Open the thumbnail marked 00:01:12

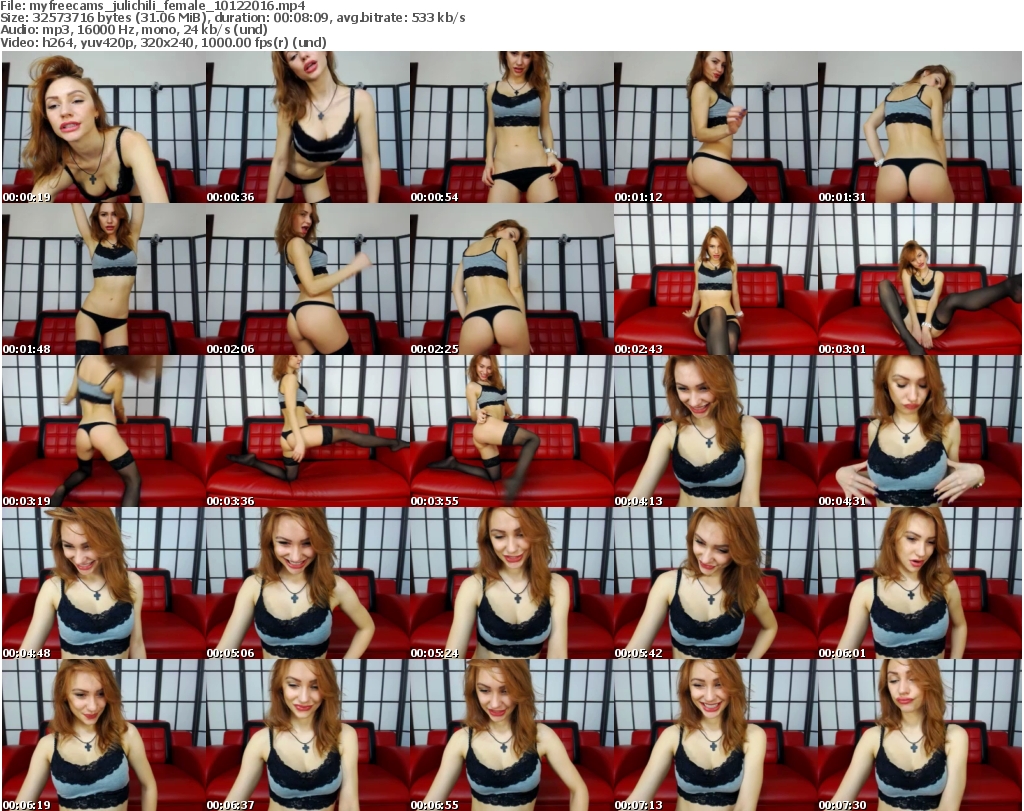(x=715, y=127)
